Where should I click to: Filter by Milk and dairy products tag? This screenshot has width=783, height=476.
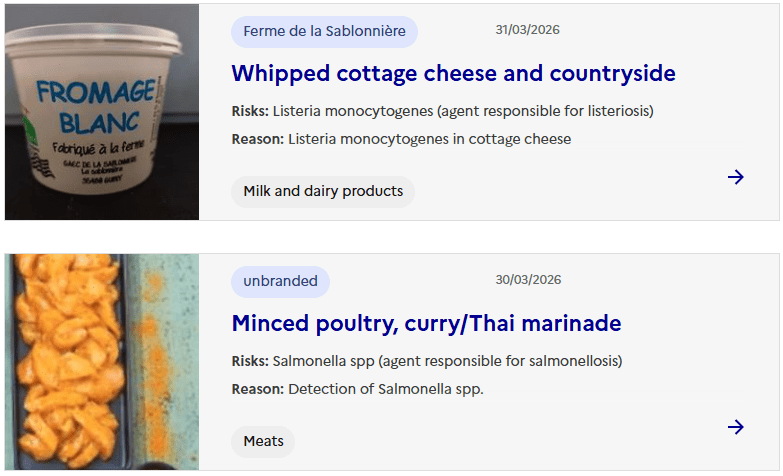coord(322,191)
